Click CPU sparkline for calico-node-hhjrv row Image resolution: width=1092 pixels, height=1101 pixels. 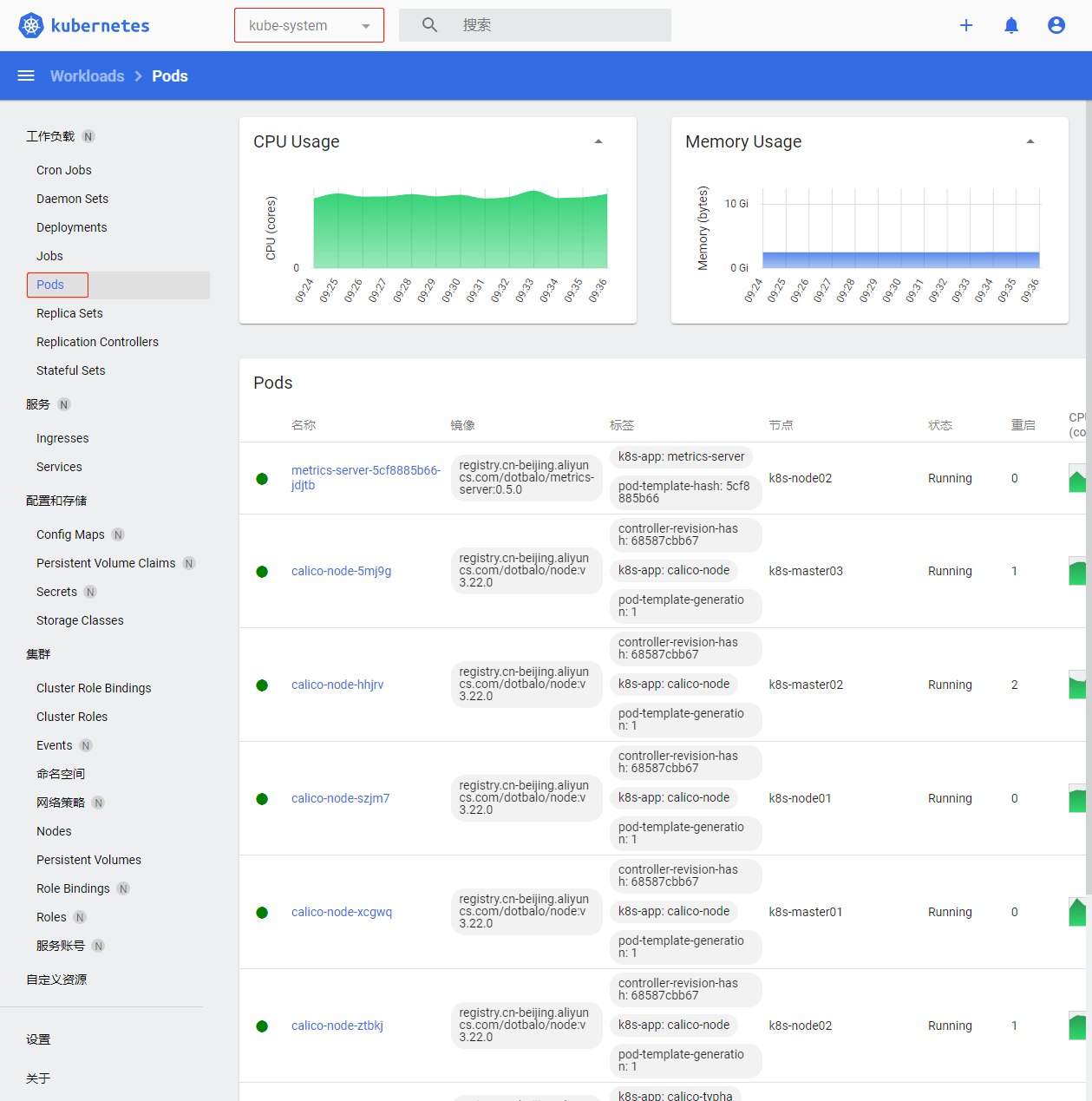pos(1077,685)
